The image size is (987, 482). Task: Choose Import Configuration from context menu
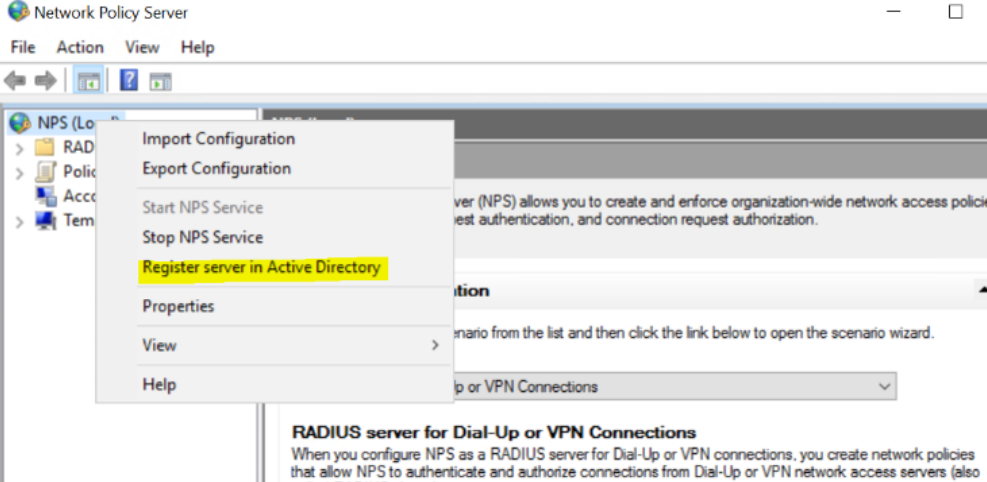click(218, 138)
